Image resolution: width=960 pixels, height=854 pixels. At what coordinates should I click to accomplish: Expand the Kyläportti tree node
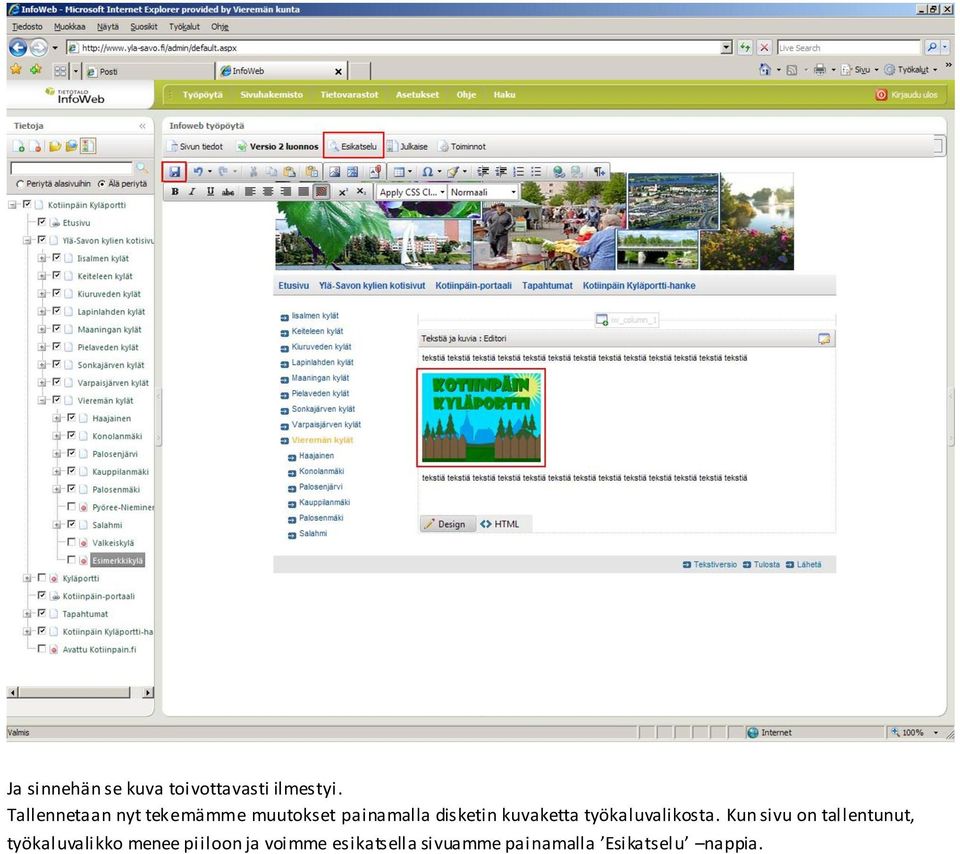pyautogui.click(x=27, y=578)
